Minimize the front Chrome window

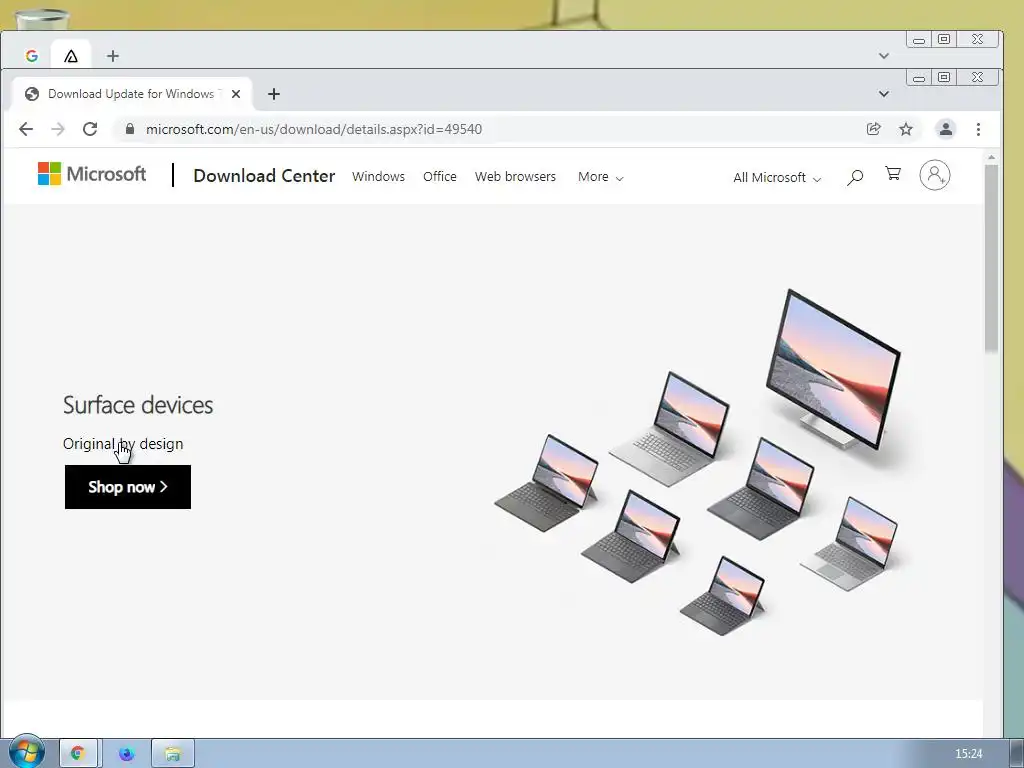point(919,78)
